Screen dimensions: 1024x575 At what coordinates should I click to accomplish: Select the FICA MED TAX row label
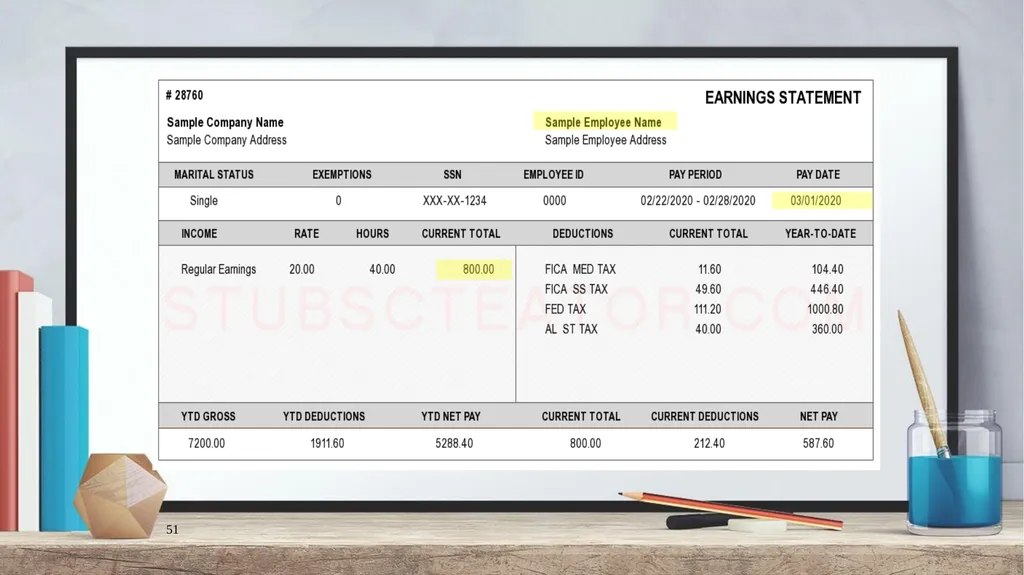pyautogui.click(x=580, y=269)
